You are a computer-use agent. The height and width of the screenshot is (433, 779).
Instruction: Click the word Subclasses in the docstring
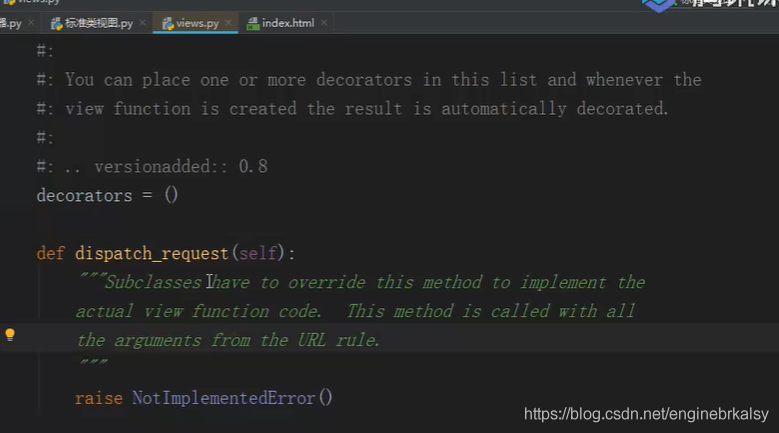(152, 282)
